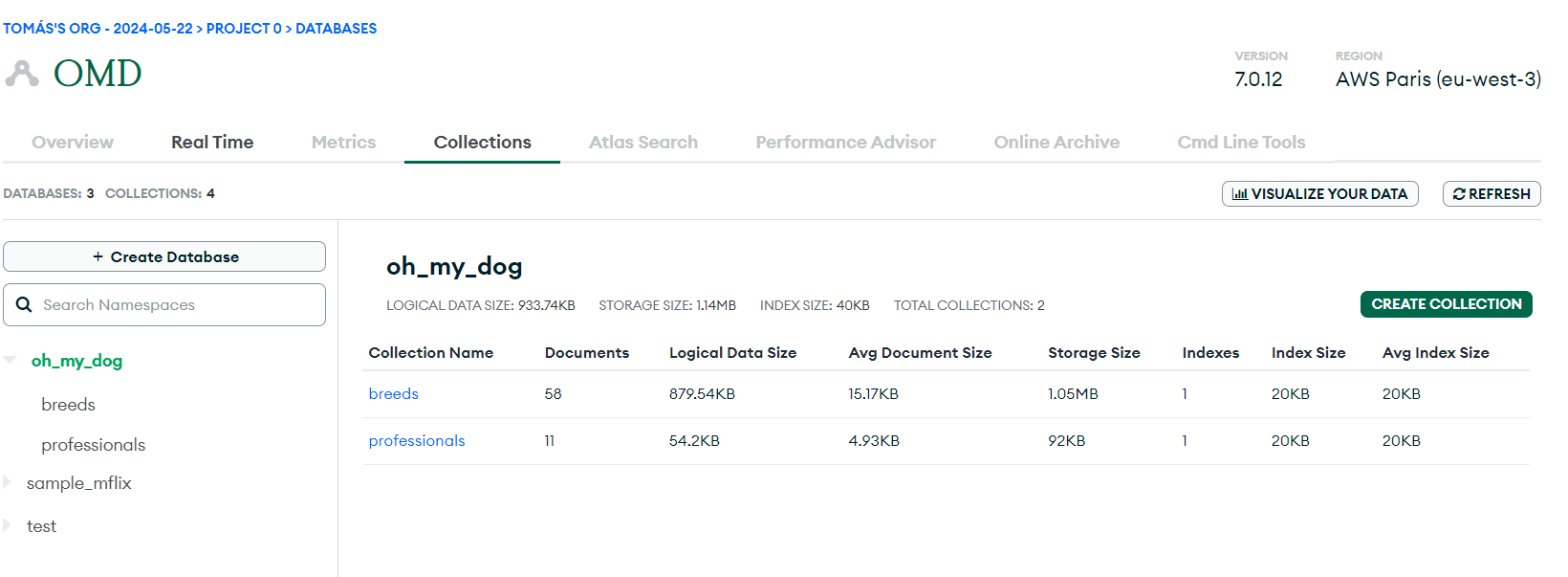Click the OMD cluster icon
1568x577 pixels.
[x=22, y=74]
